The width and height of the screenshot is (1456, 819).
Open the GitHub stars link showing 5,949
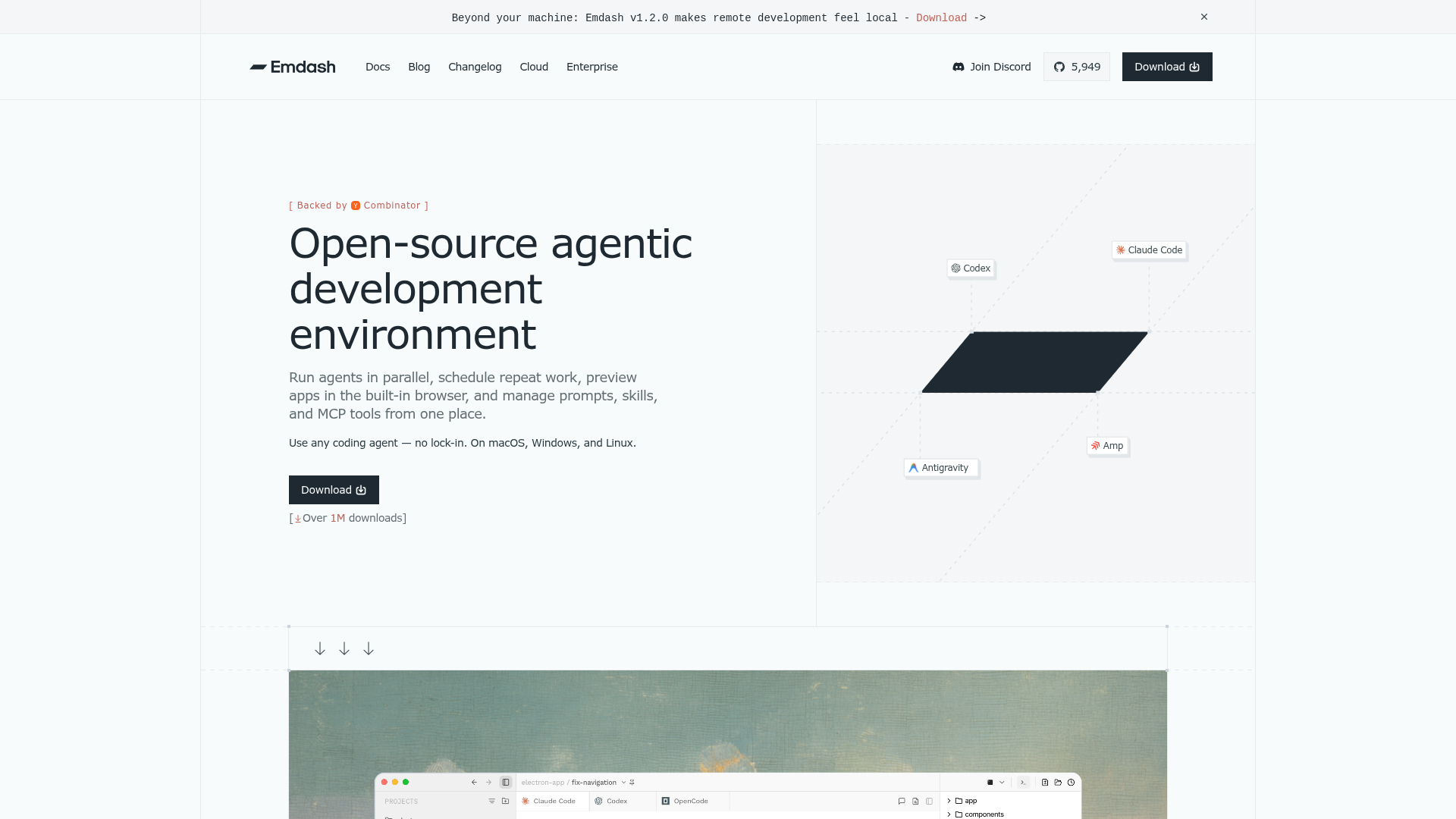[1077, 67]
